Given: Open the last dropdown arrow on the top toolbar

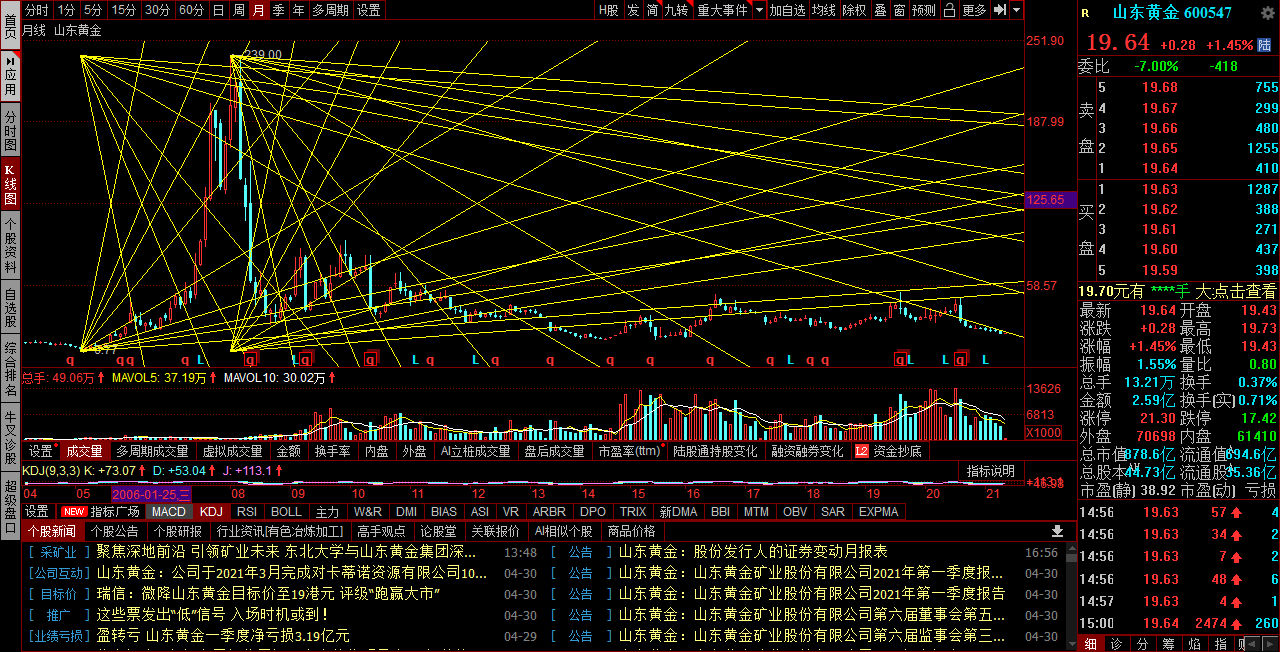Looking at the screenshot, I should coord(1017,10).
